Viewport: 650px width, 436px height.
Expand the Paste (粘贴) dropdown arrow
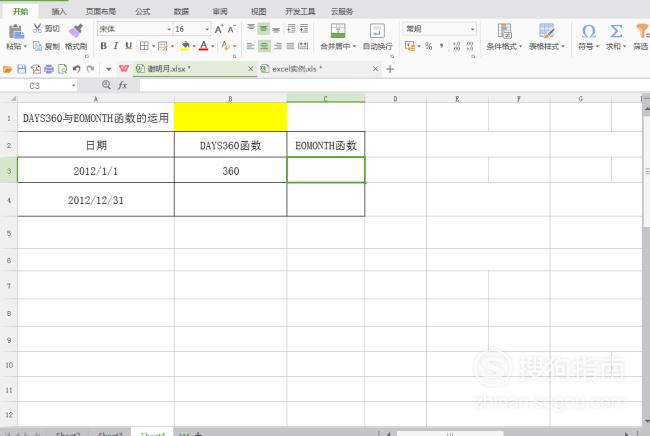coord(25,46)
